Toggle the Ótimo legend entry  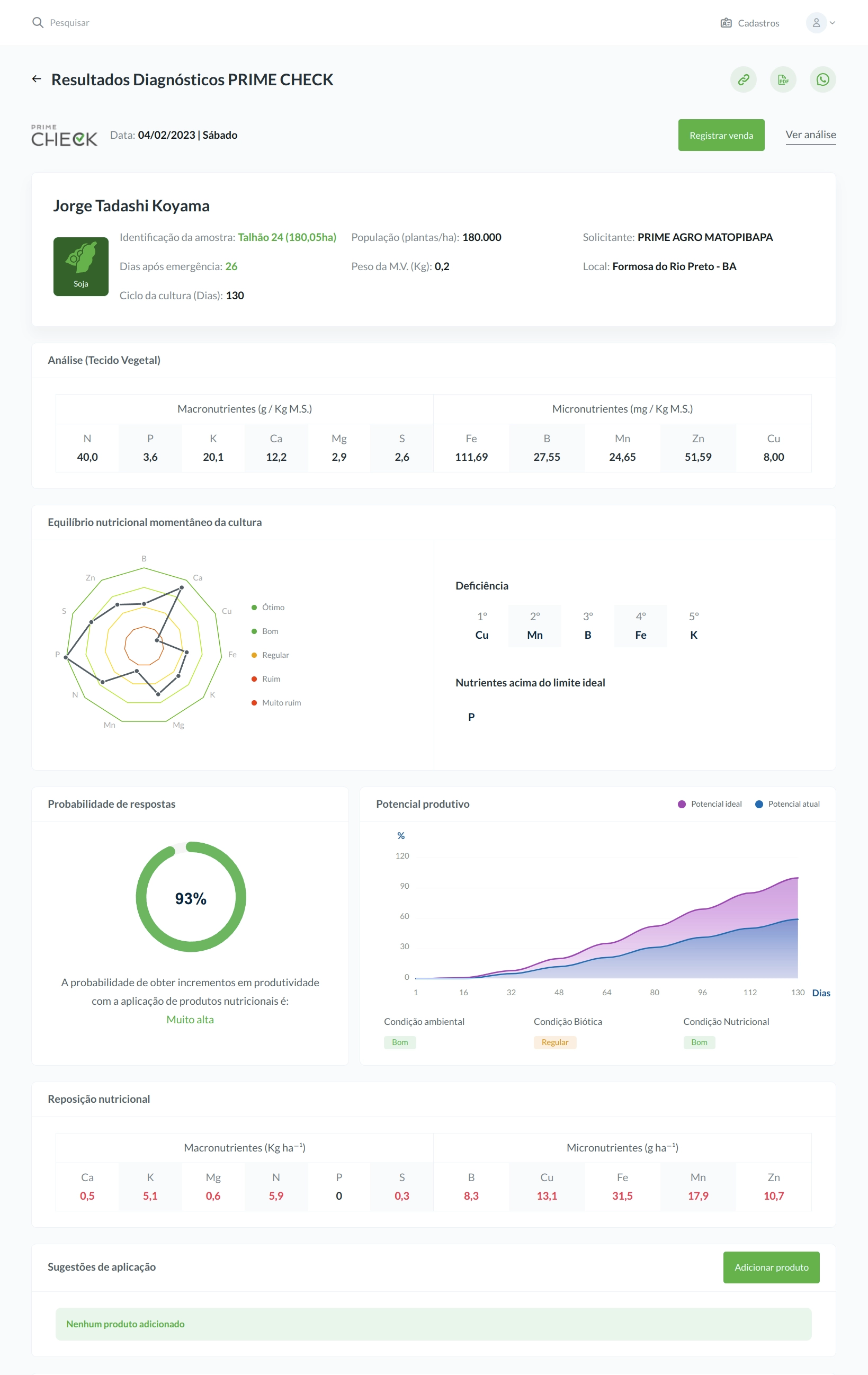268,608
